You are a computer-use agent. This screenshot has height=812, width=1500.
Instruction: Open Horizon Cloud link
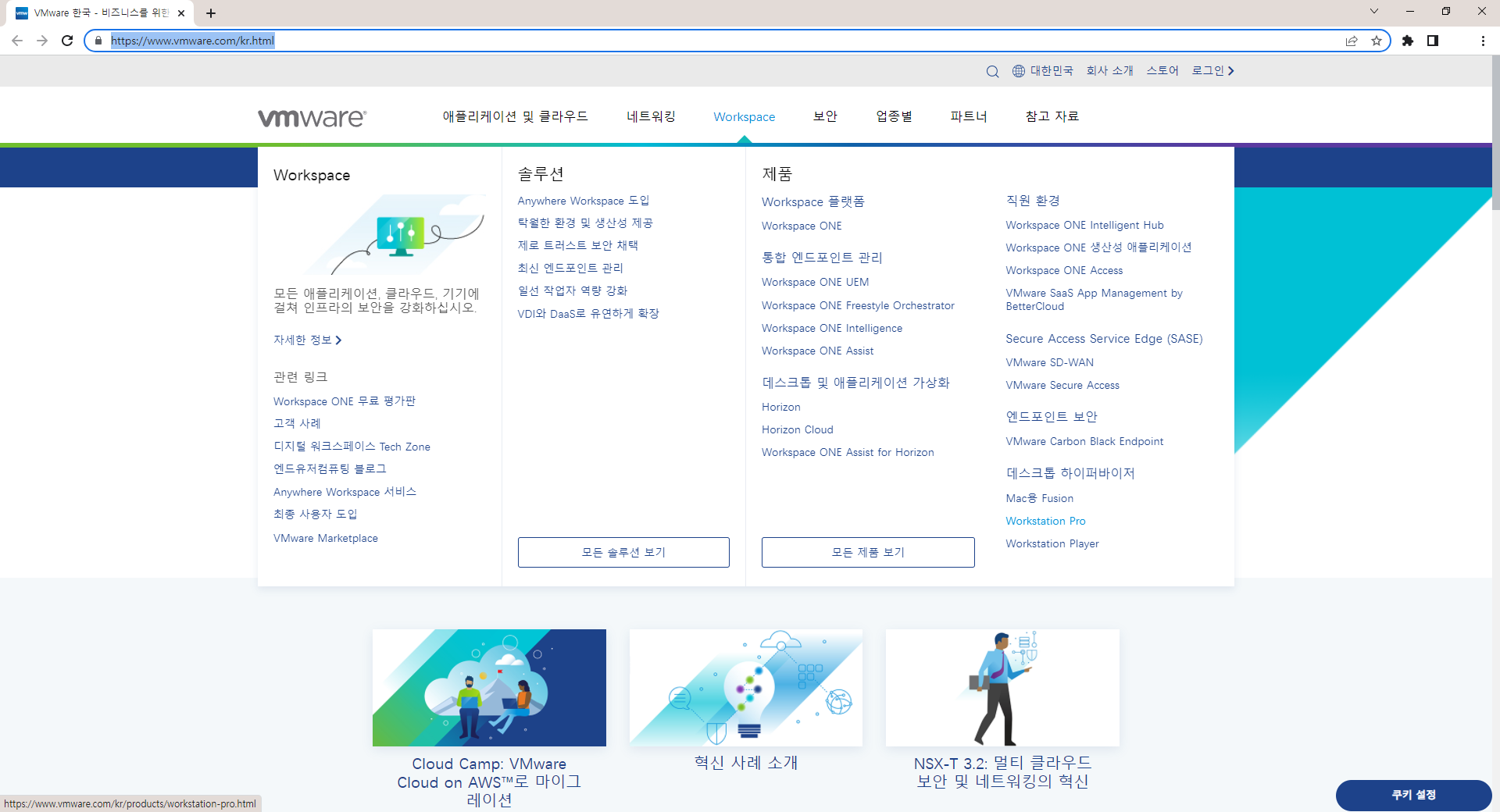[x=798, y=429]
